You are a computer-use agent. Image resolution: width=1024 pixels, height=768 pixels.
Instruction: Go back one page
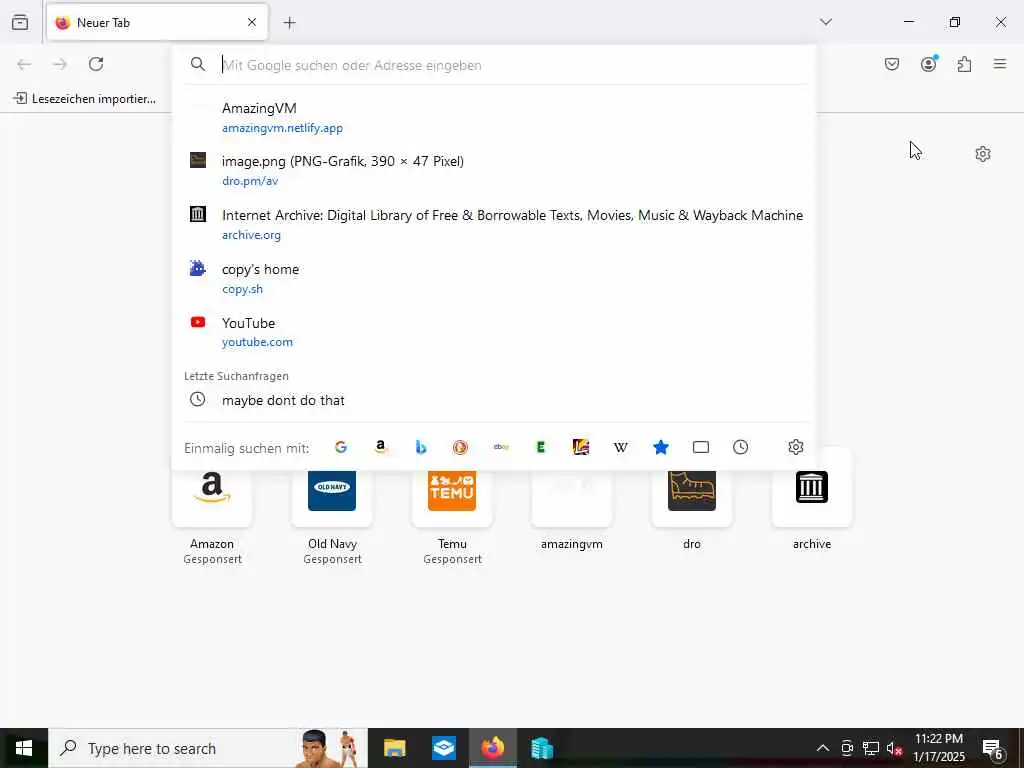[x=24, y=64]
